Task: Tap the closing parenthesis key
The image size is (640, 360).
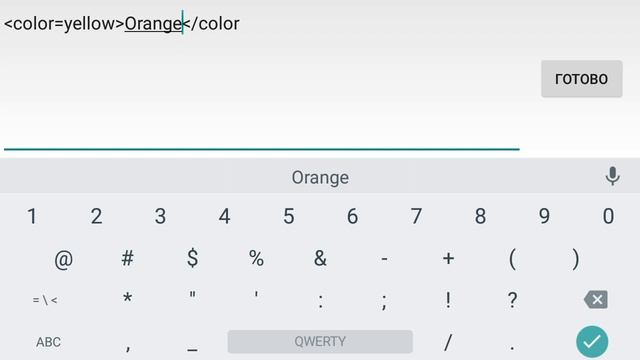Action: click(576, 259)
